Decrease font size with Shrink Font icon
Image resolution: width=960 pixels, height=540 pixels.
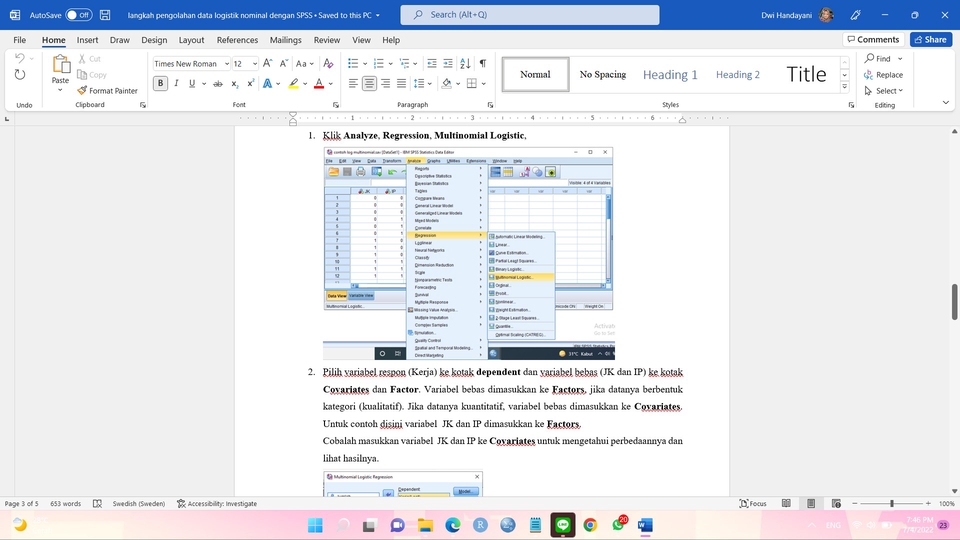283,64
